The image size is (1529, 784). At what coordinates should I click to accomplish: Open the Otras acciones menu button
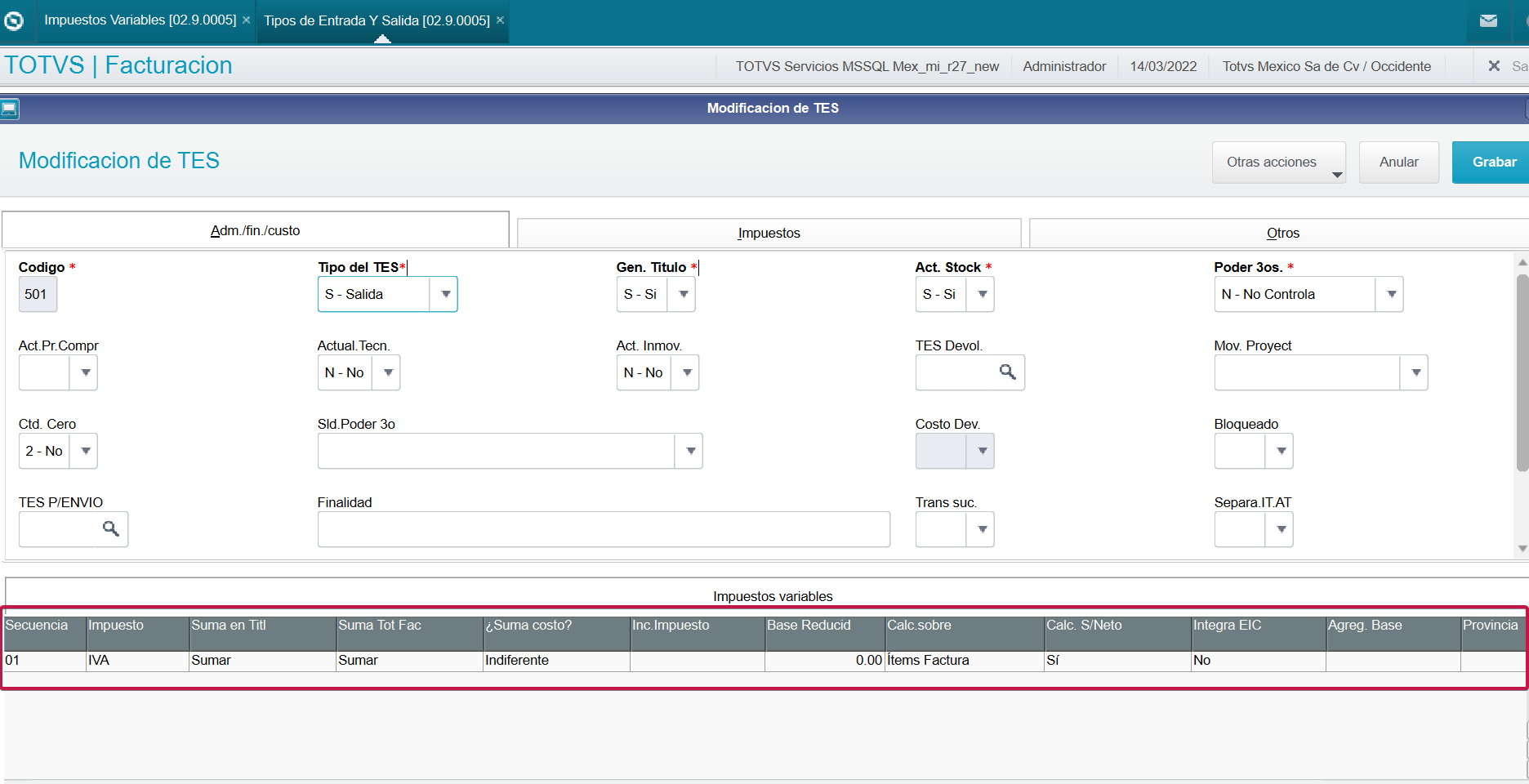[x=1278, y=162]
